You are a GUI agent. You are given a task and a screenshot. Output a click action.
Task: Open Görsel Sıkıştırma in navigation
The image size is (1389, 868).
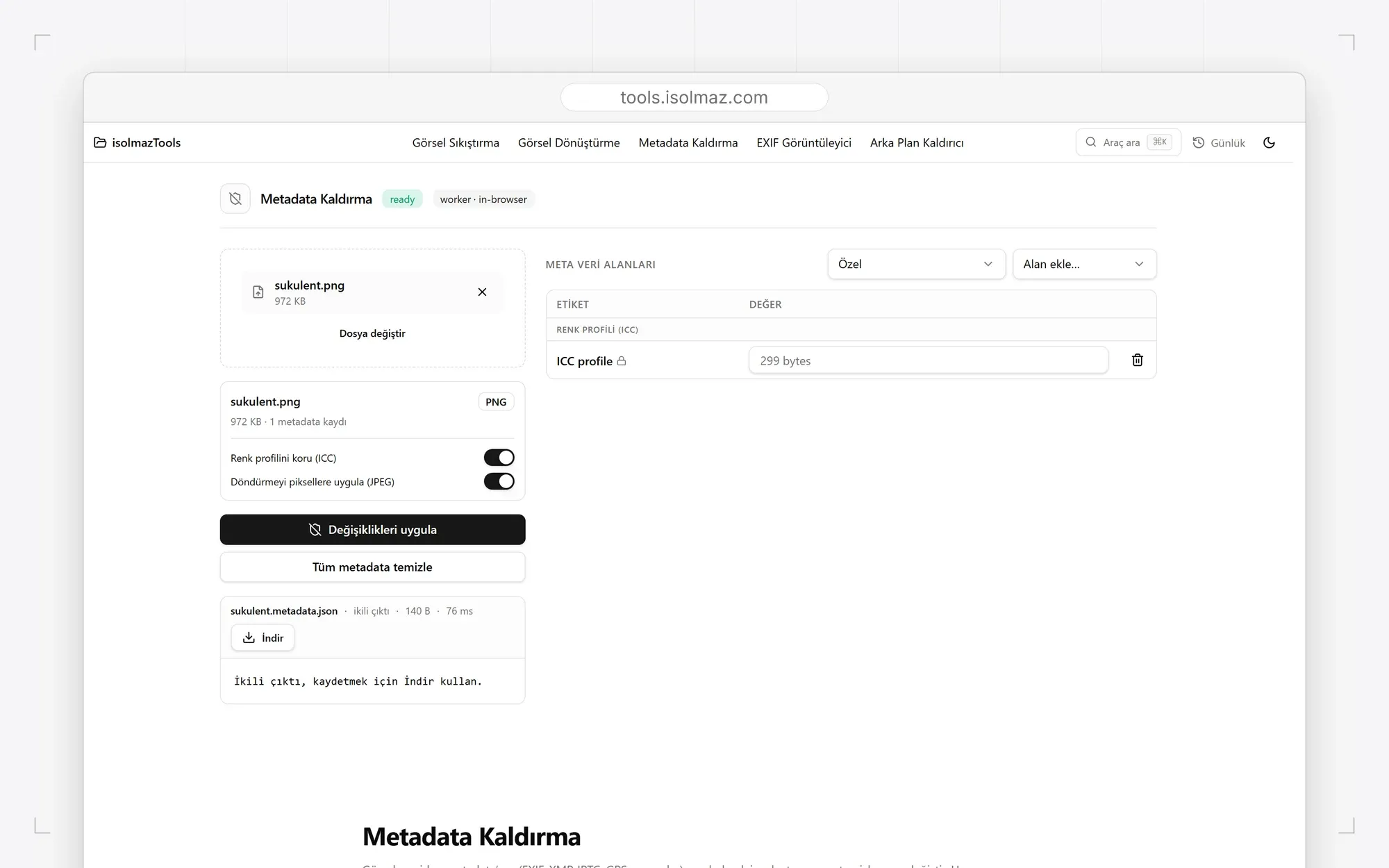coord(456,142)
